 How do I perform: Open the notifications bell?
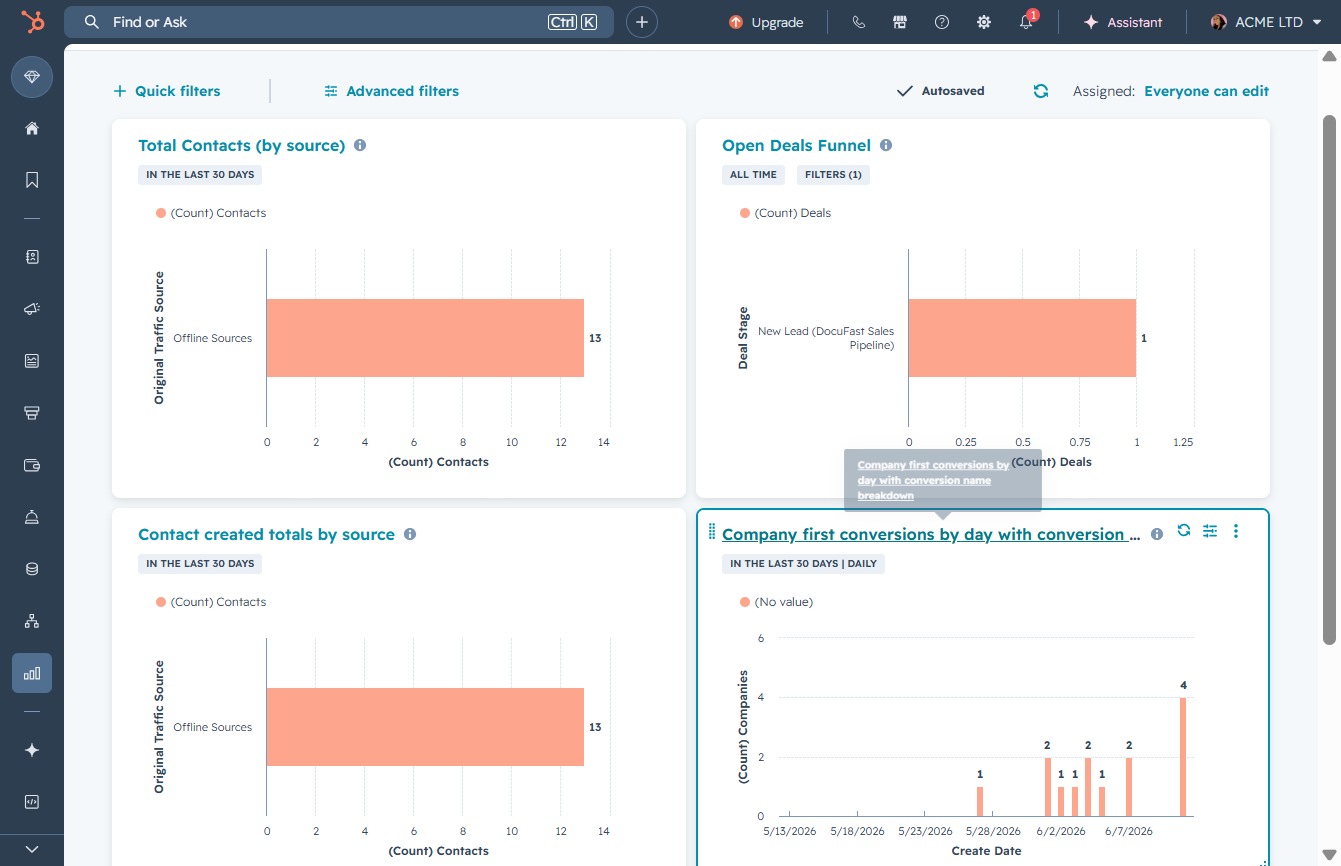1026,22
